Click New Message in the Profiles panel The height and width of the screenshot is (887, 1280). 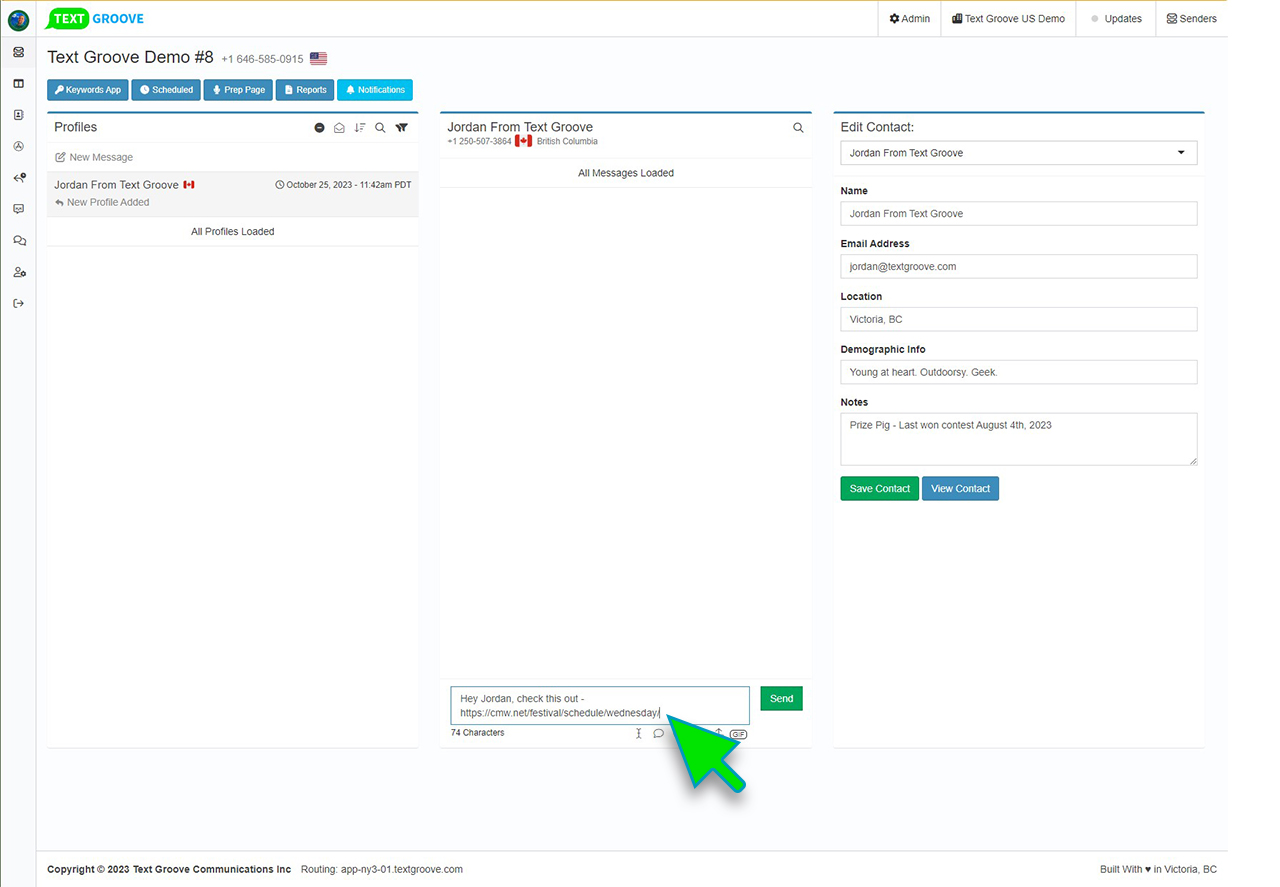pos(94,157)
